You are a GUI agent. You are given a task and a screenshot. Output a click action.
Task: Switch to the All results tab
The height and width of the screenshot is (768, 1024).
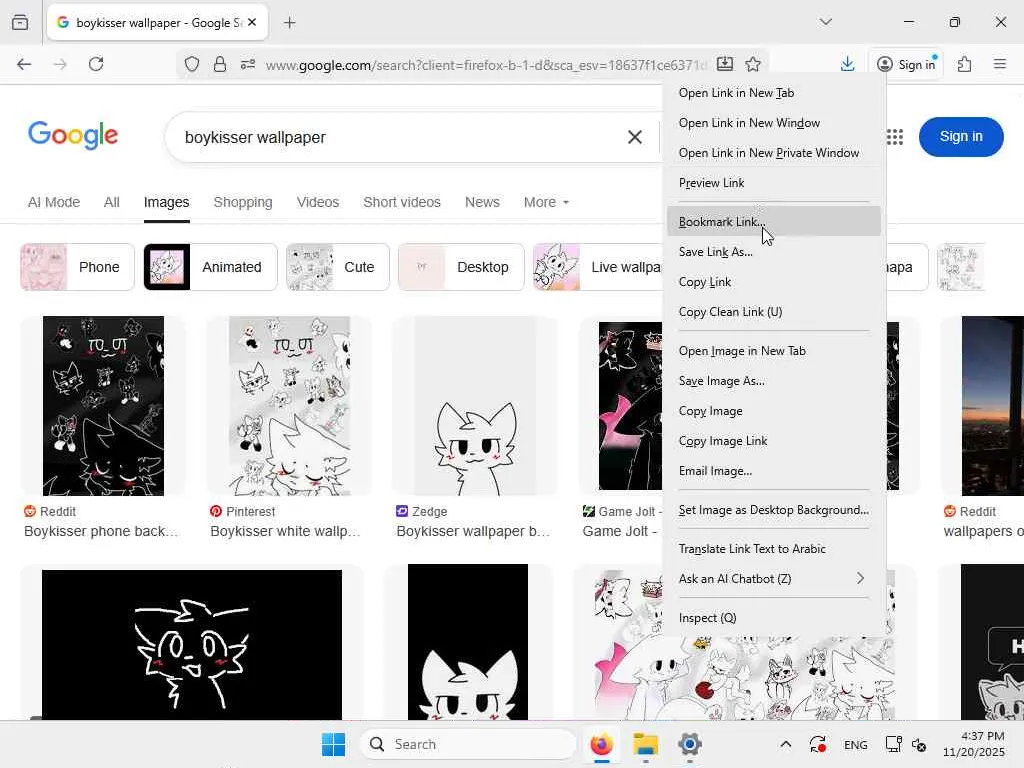pos(112,202)
